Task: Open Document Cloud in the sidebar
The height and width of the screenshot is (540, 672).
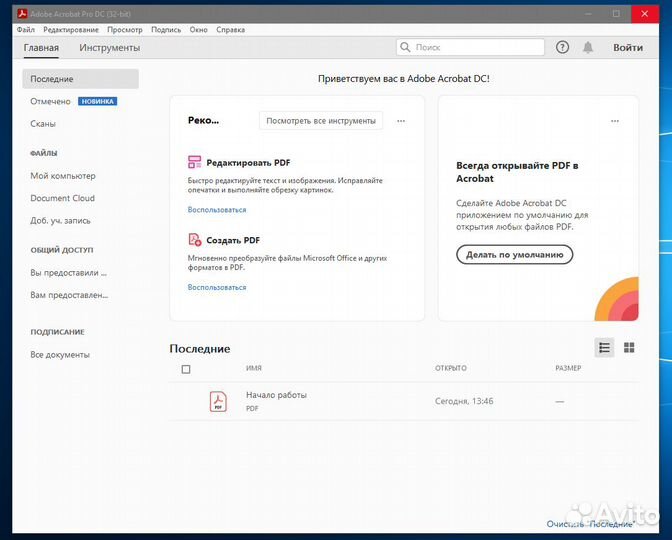Action: point(63,198)
